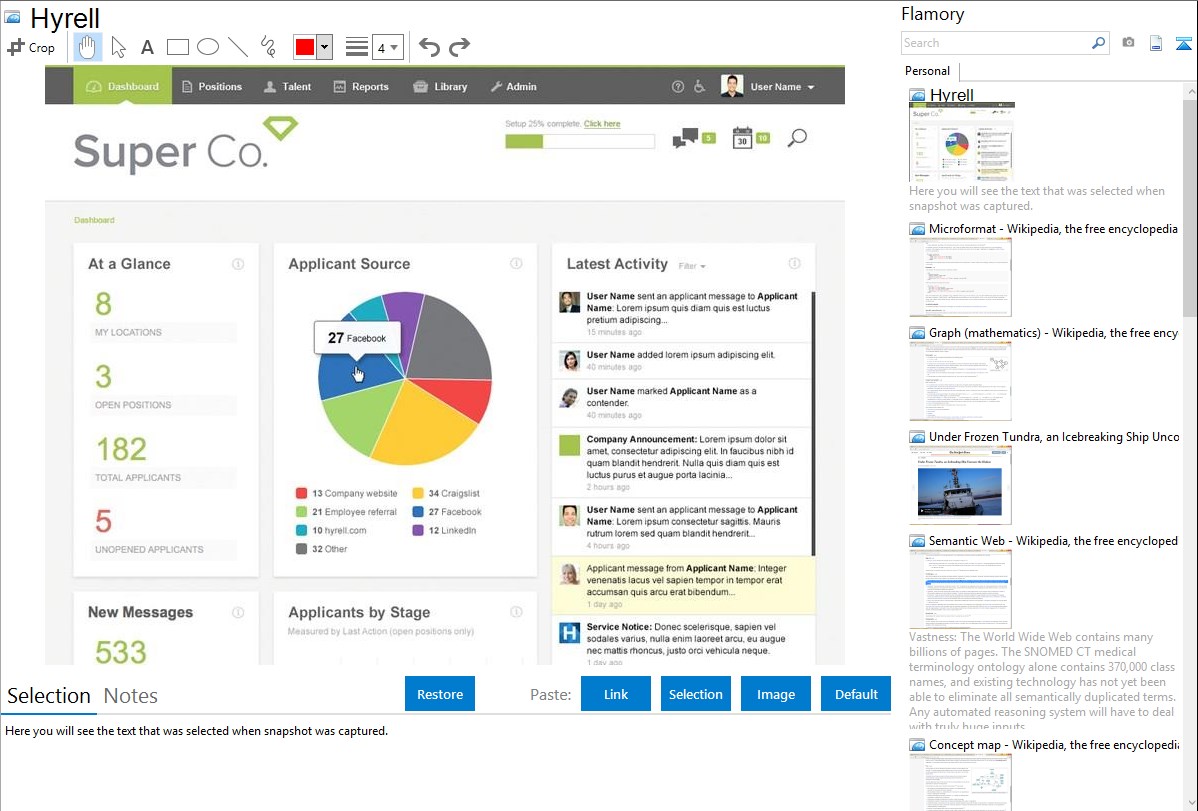Click the camera capture icon
The width and height of the screenshot is (1198, 811).
click(x=1128, y=43)
